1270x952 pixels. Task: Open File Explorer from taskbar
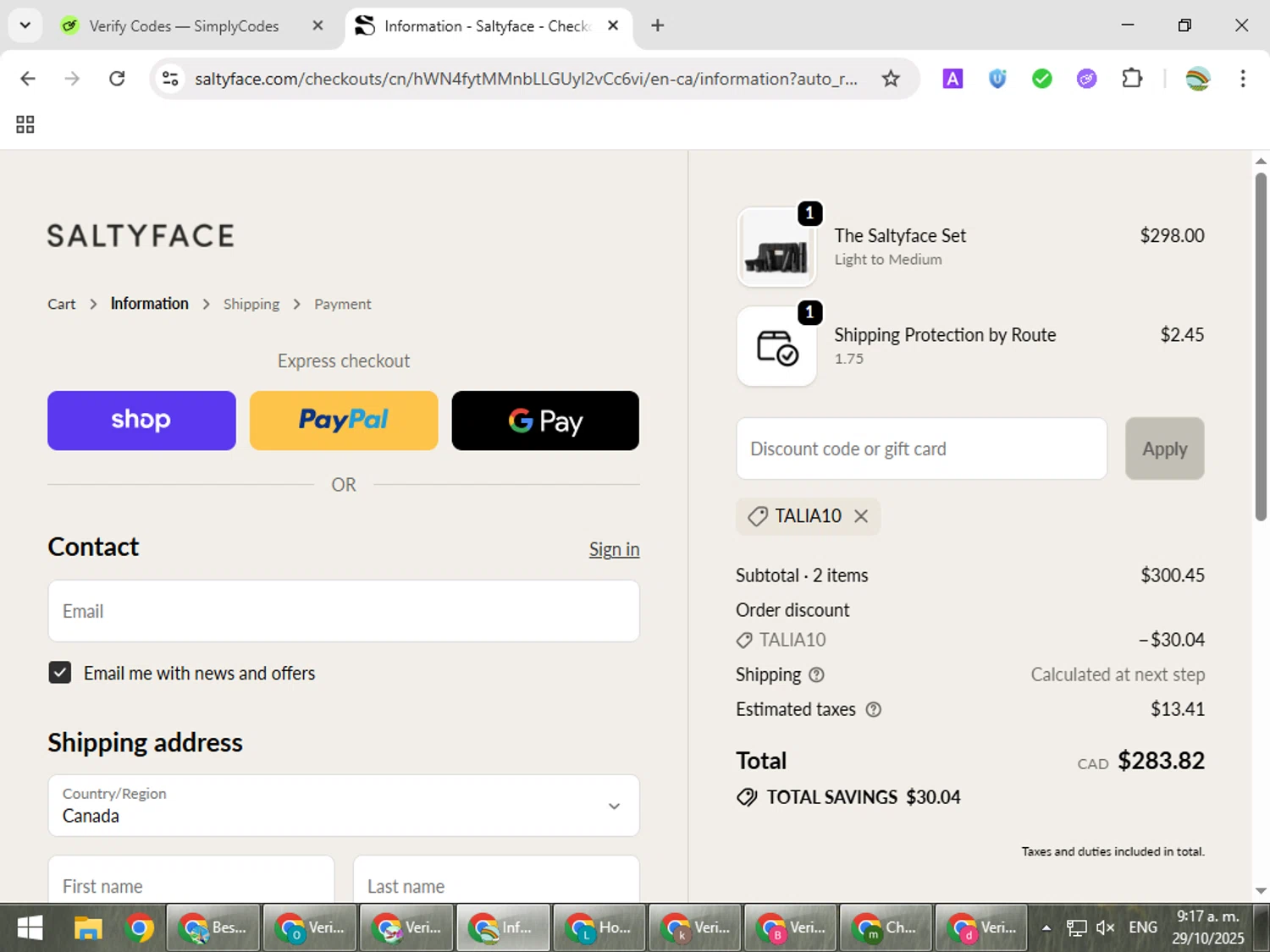(88, 928)
